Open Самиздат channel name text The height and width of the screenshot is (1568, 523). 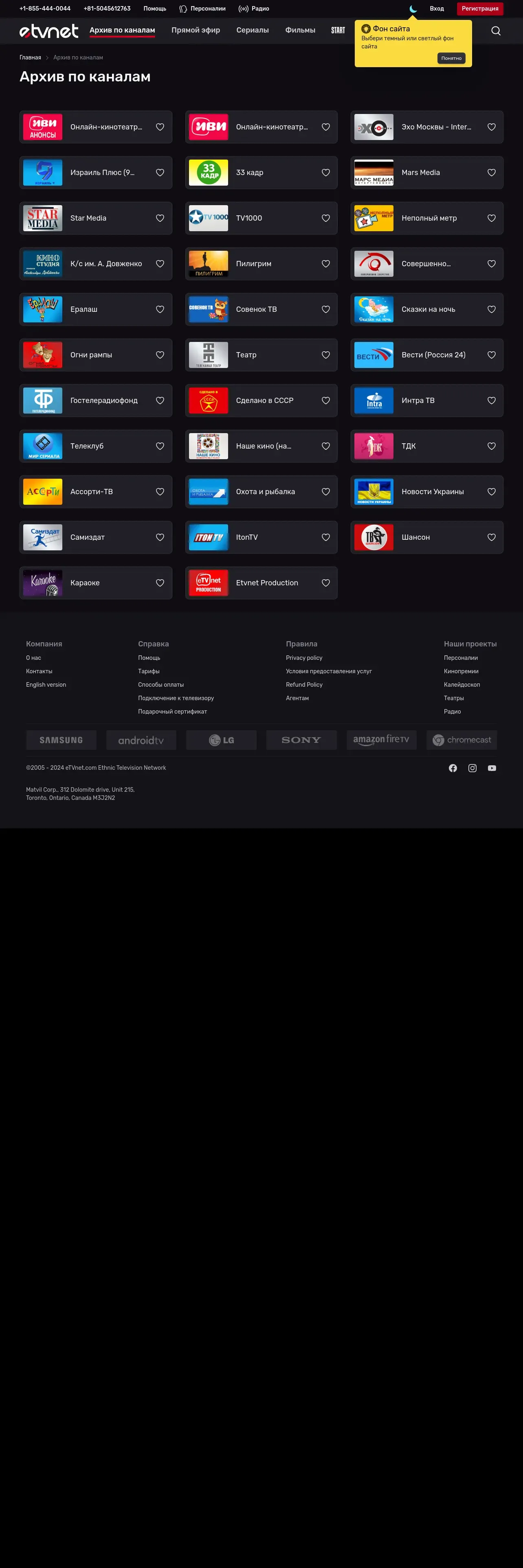pos(87,537)
